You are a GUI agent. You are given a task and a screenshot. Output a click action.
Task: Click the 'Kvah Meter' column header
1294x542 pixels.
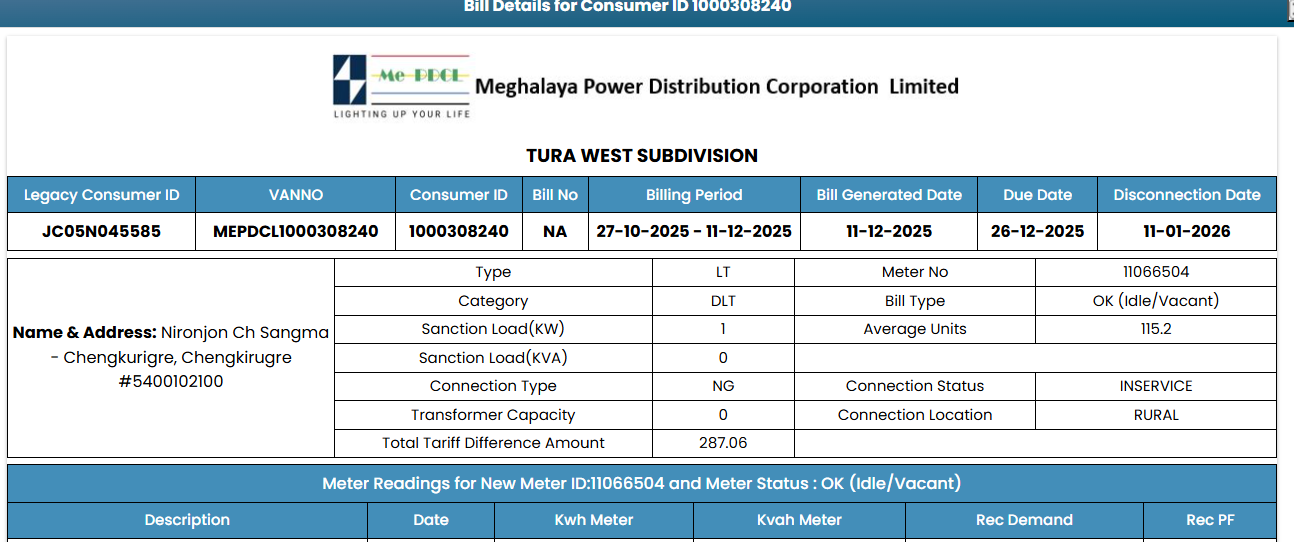click(799, 520)
